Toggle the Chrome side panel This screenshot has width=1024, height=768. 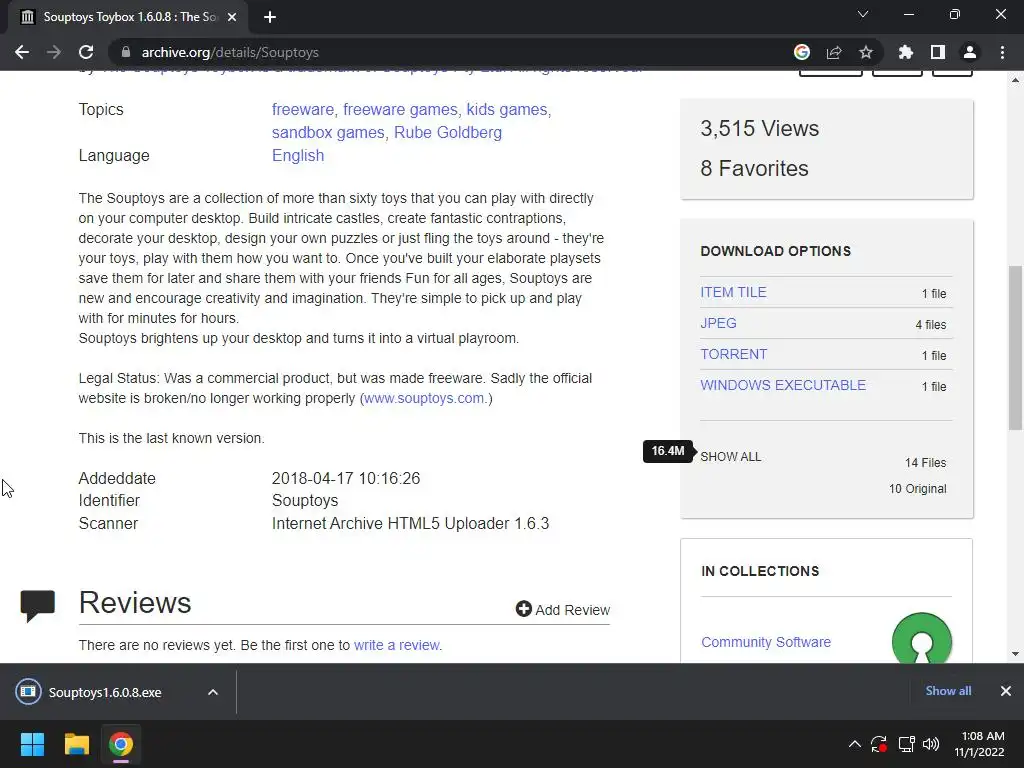pyautogui.click(x=938, y=52)
